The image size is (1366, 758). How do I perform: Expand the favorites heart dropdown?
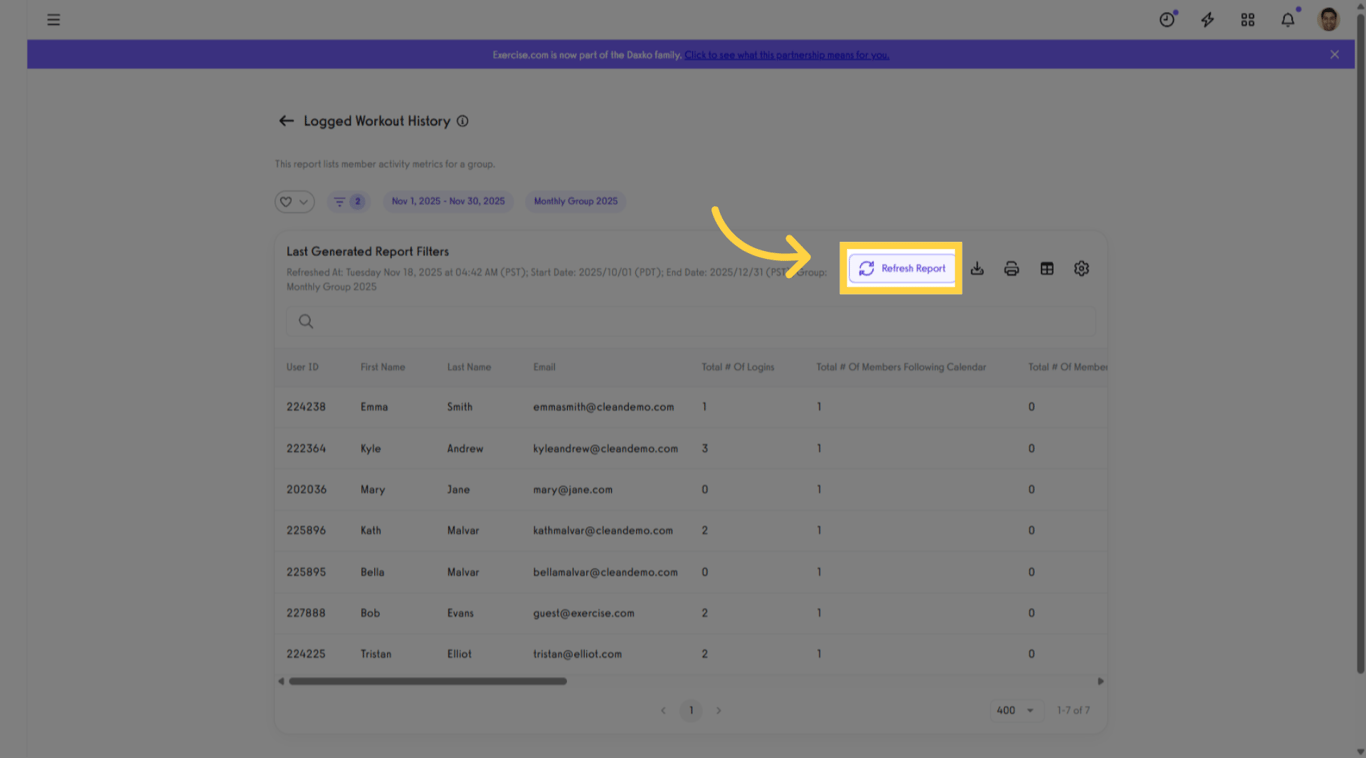coord(294,202)
